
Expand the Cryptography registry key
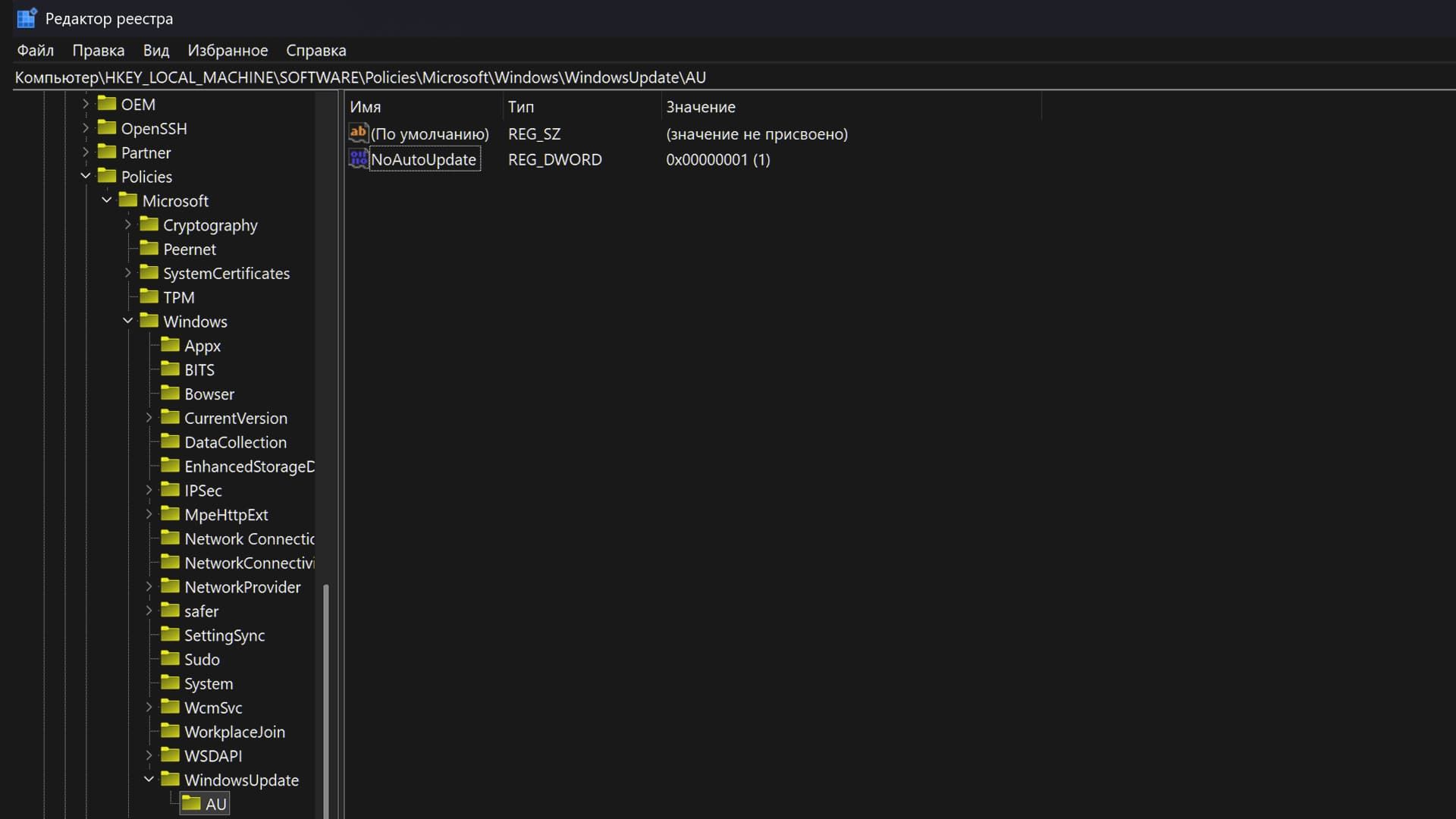(128, 224)
